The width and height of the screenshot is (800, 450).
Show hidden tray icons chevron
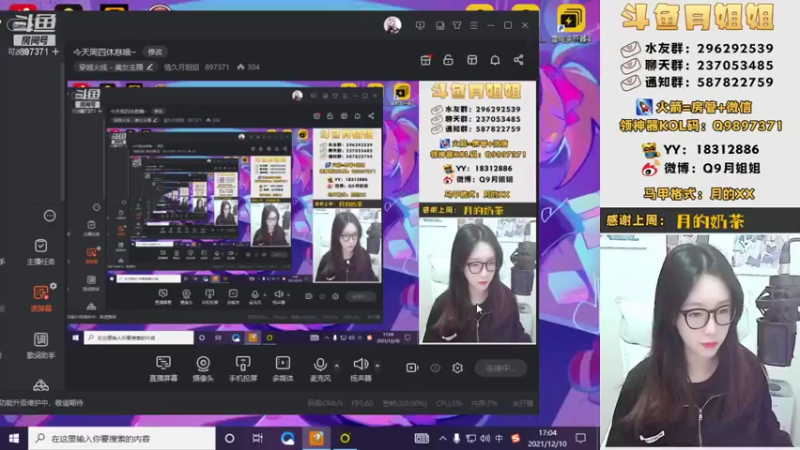pos(442,438)
